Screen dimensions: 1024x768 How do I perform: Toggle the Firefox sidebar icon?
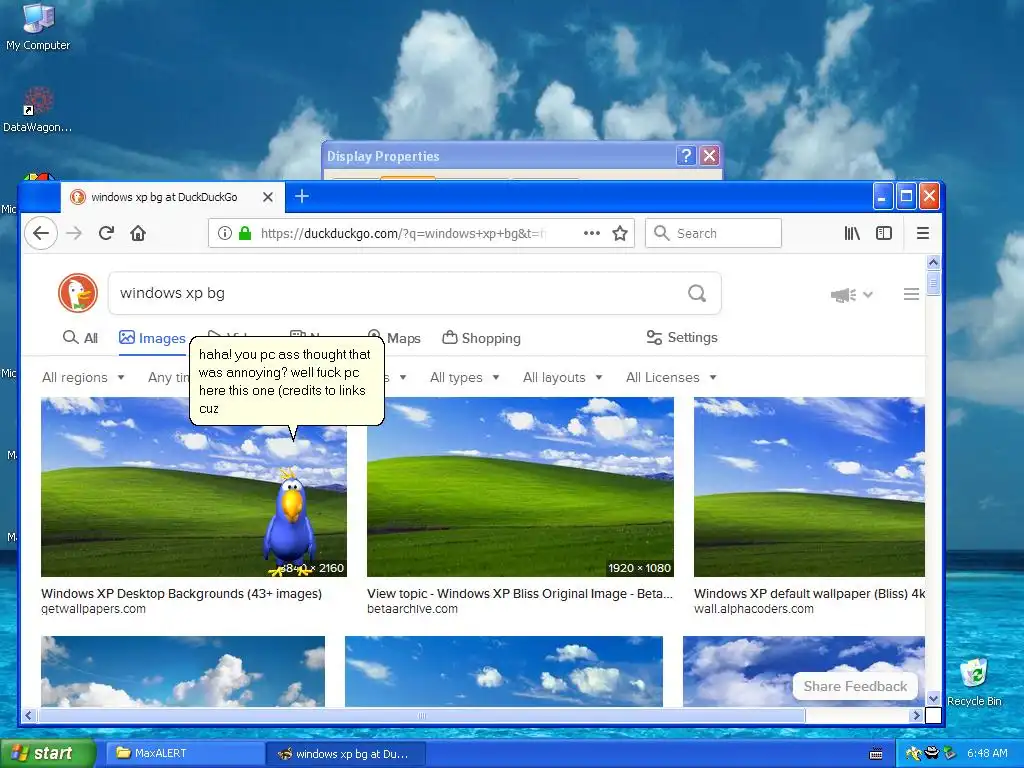tap(884, 233)
